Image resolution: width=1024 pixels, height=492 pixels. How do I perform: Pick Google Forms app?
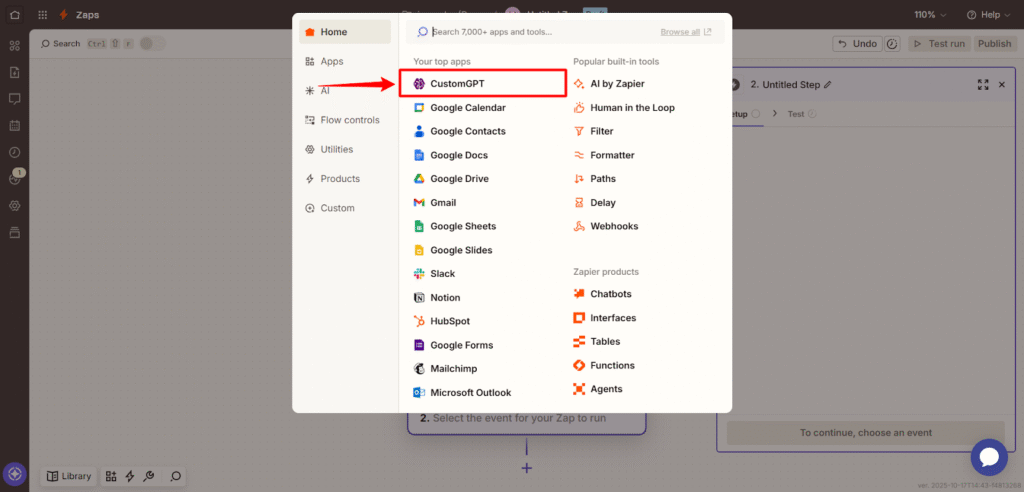[x=453, y=345]
